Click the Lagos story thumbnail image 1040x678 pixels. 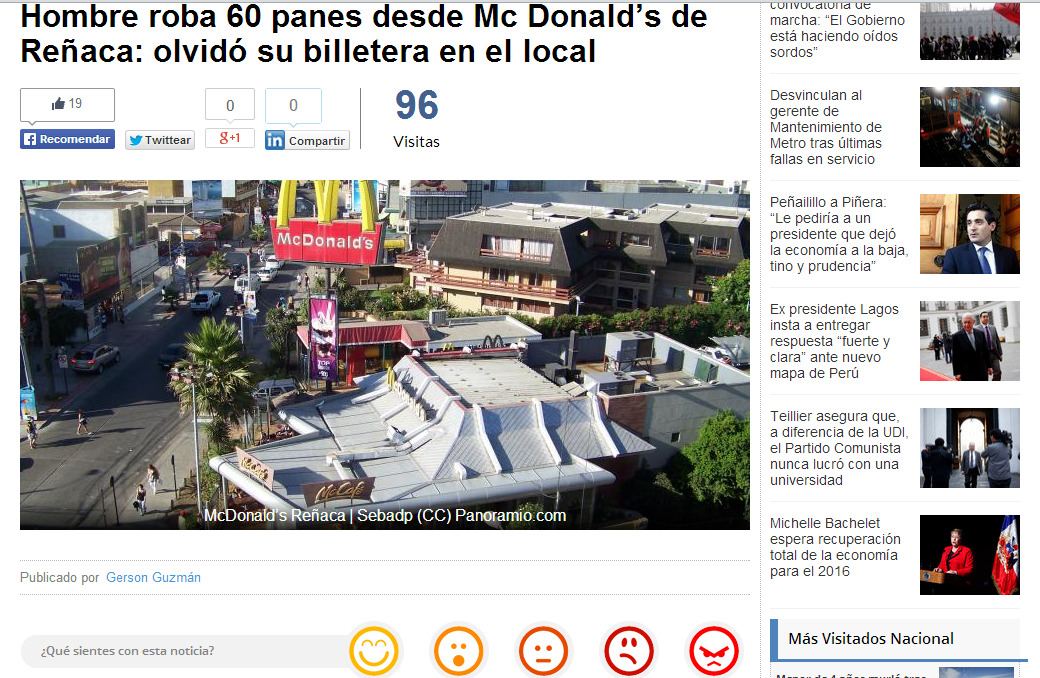970,341
